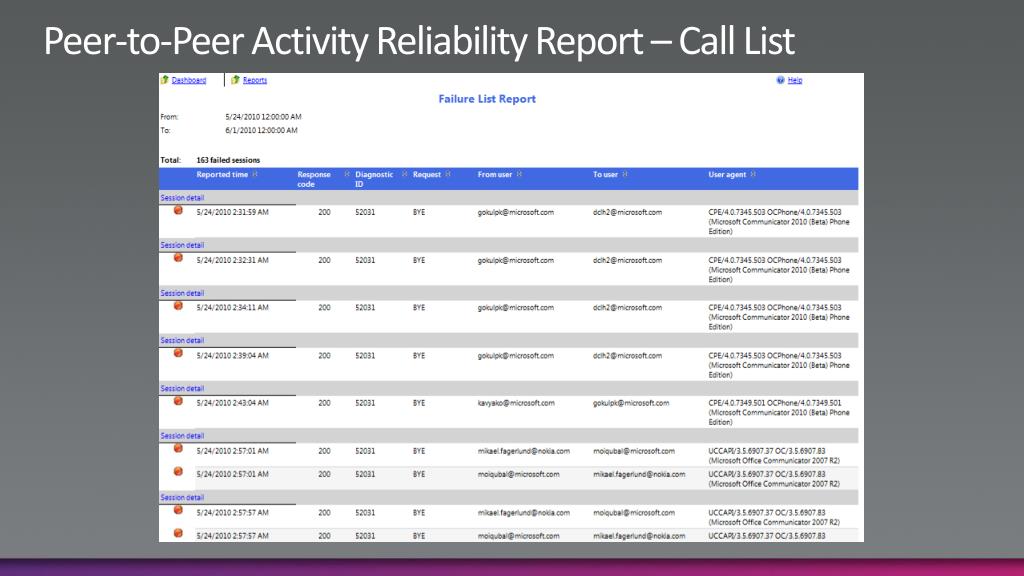Screen dimensions: 1024x576
Task: Open Session detail for the 2:31:59 AM call
Action: 182,198
